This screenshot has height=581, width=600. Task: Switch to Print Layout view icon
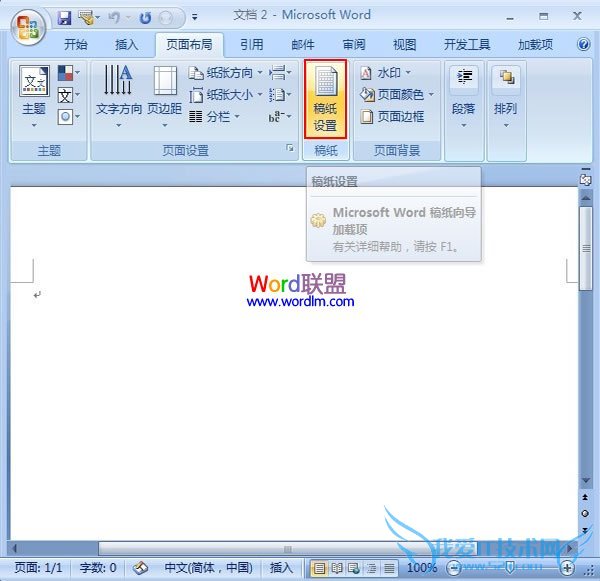(319, 568)
